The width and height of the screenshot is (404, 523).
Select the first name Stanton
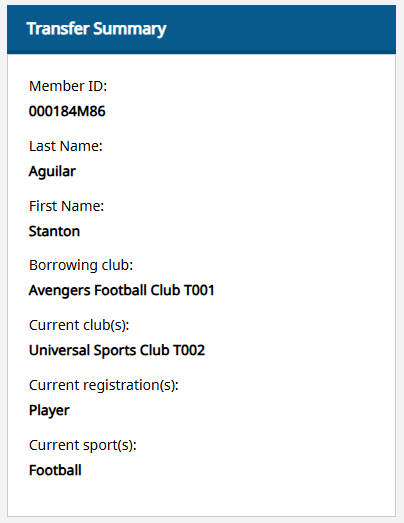coord(54,231)
